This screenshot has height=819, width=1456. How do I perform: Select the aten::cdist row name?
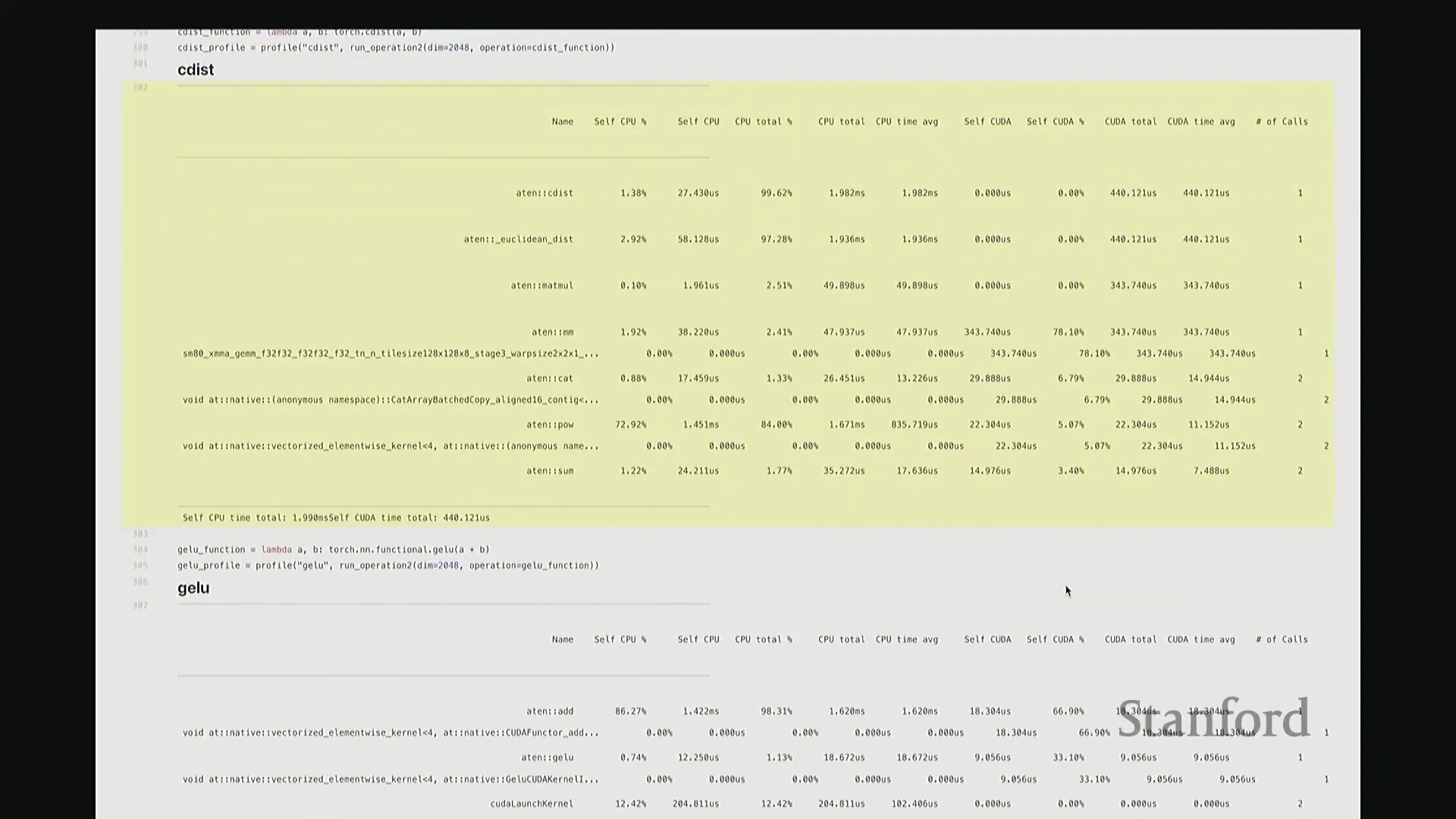(x=544, y=193)
